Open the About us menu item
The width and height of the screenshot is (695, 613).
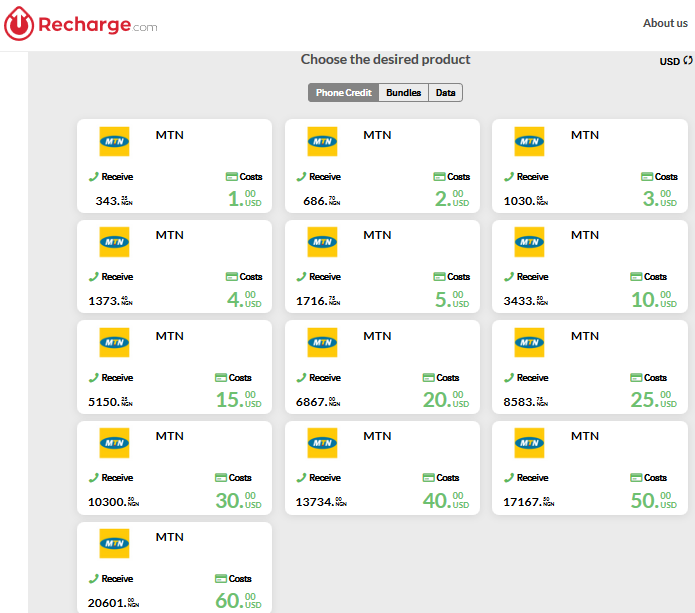[x=665, y=23]
